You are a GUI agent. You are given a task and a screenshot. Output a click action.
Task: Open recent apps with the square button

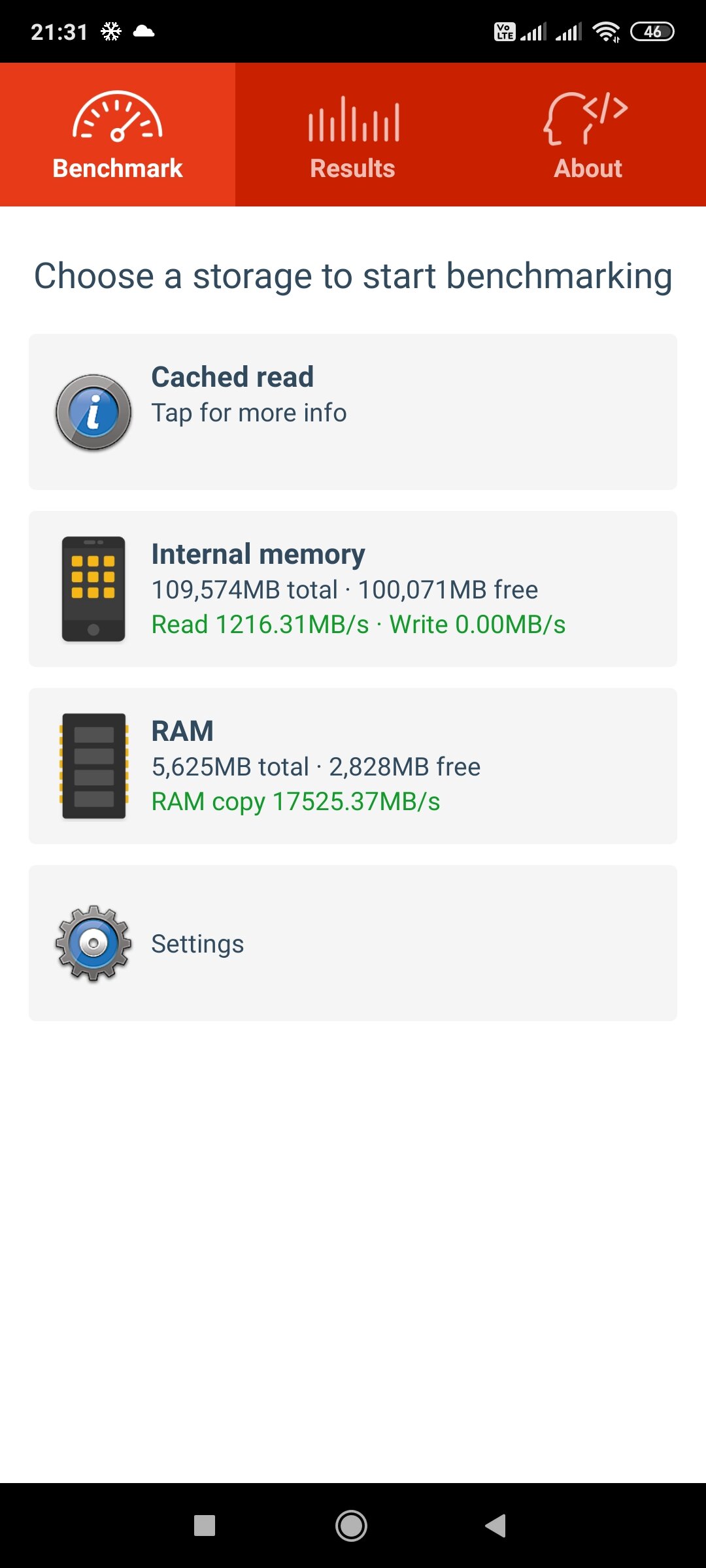[x=205, y=1526]
